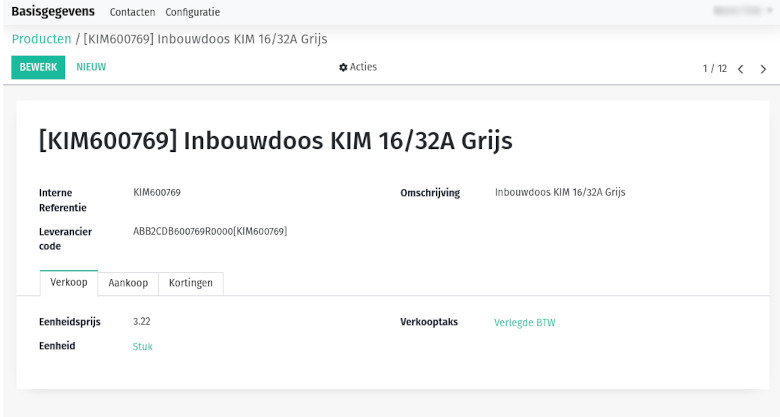This screenshot has height=417, width=780.
Task: Click the Interne Referentie label
Action: click(63, 200)
